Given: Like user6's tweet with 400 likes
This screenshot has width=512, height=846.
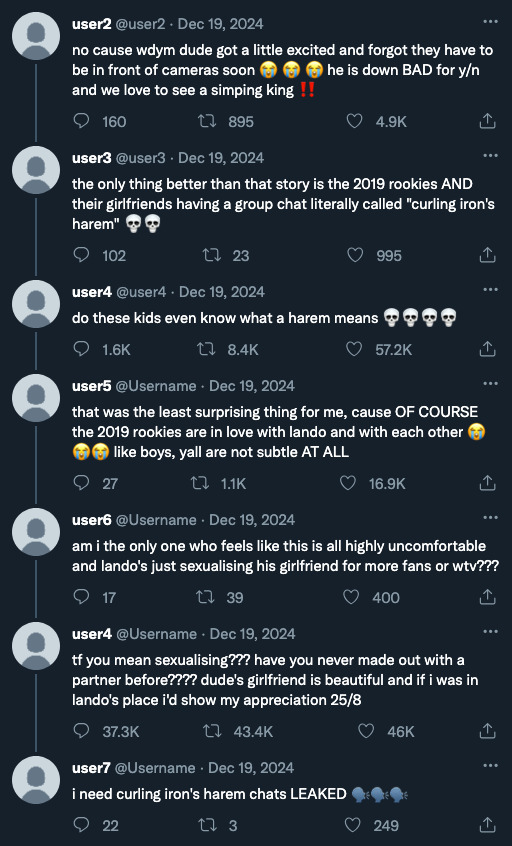Looking at the screenshot, I should 351,597.
